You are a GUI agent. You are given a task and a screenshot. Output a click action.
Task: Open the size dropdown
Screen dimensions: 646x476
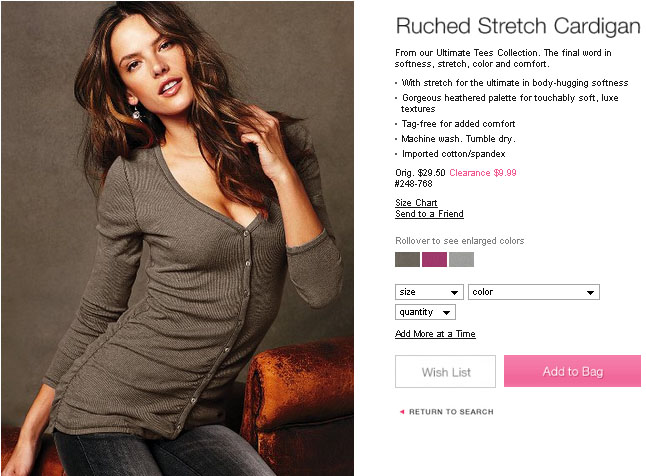pyautogui.click(x=429, y=292)
